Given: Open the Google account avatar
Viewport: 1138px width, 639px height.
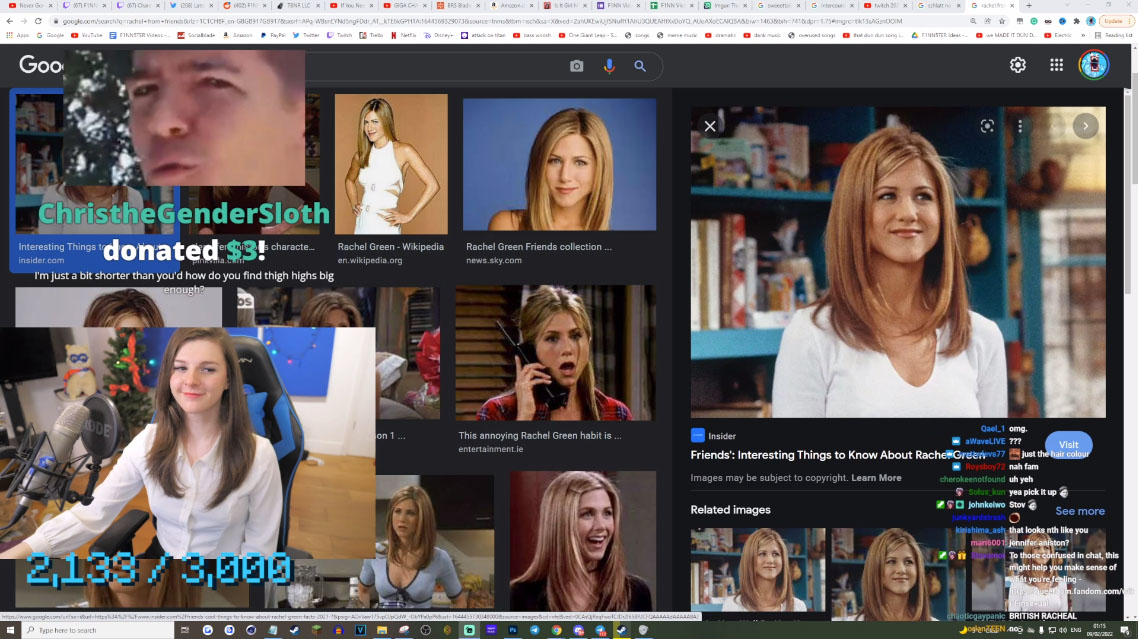Looking at the screenshot, I should pyautogui.click(x=1093, y=65).
